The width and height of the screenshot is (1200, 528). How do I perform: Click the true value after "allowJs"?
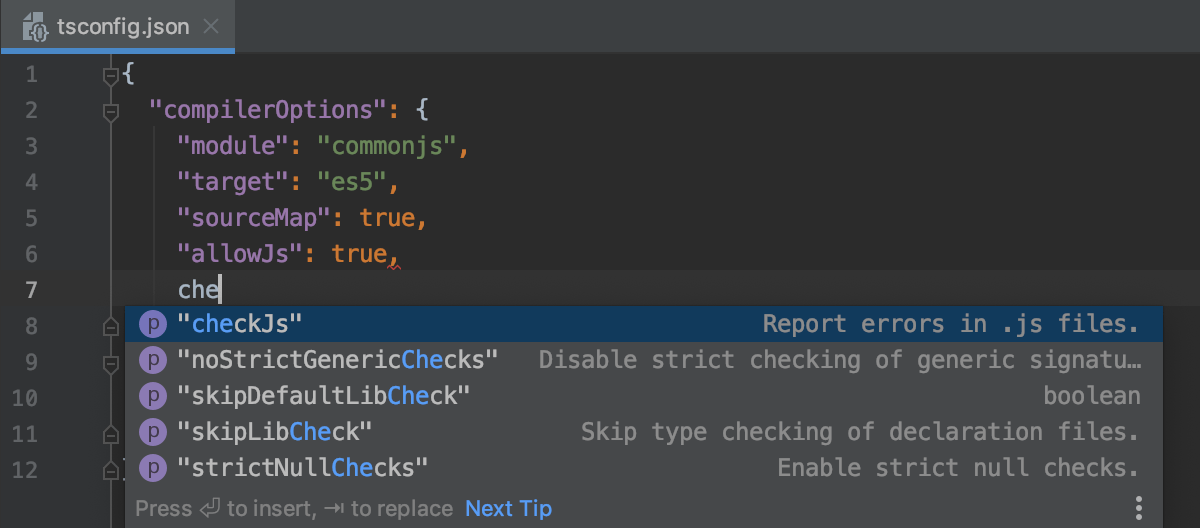pyautogui.click(x=359, y=254)
